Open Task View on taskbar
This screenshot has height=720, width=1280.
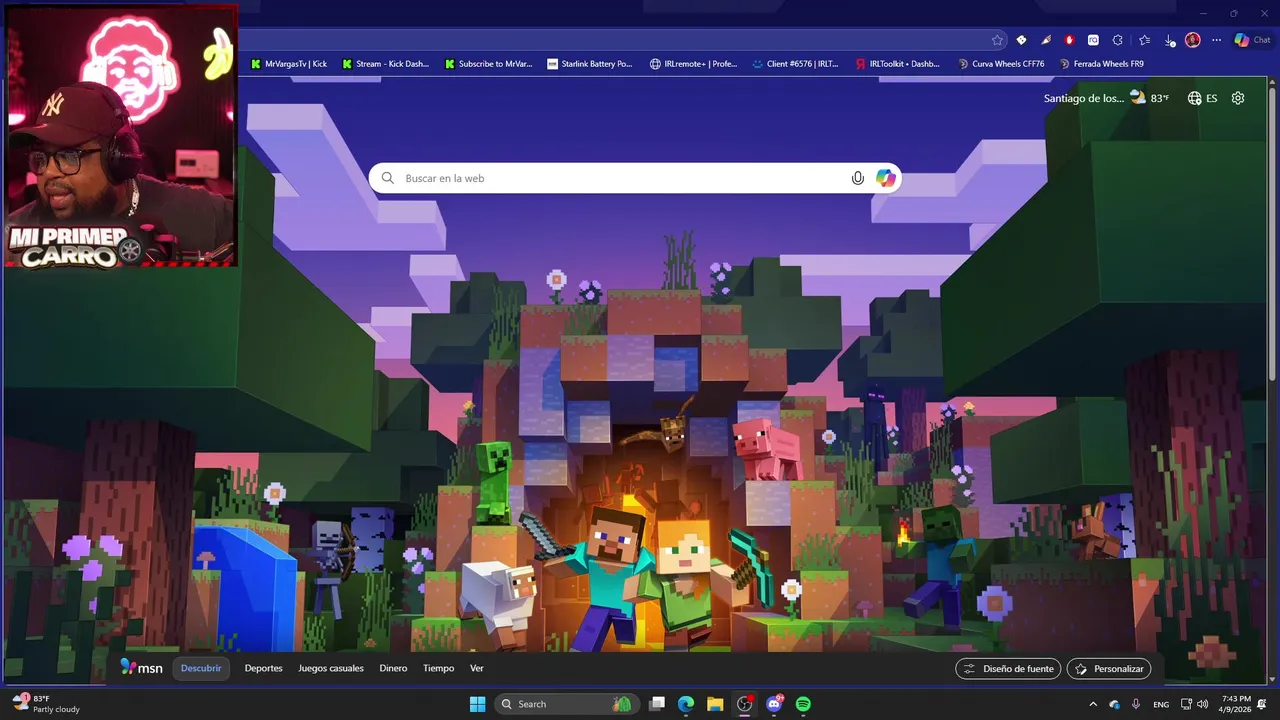[x=657, y=704]
